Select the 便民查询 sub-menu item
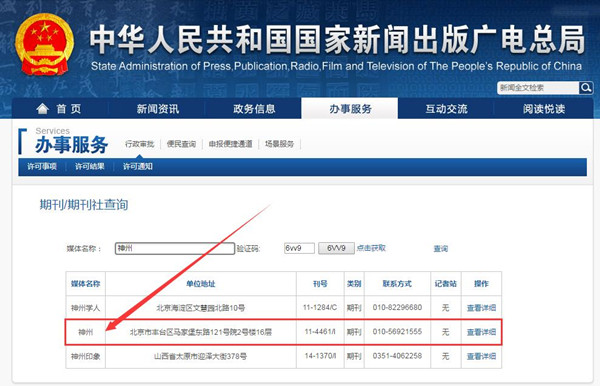 tap(181, 144)
